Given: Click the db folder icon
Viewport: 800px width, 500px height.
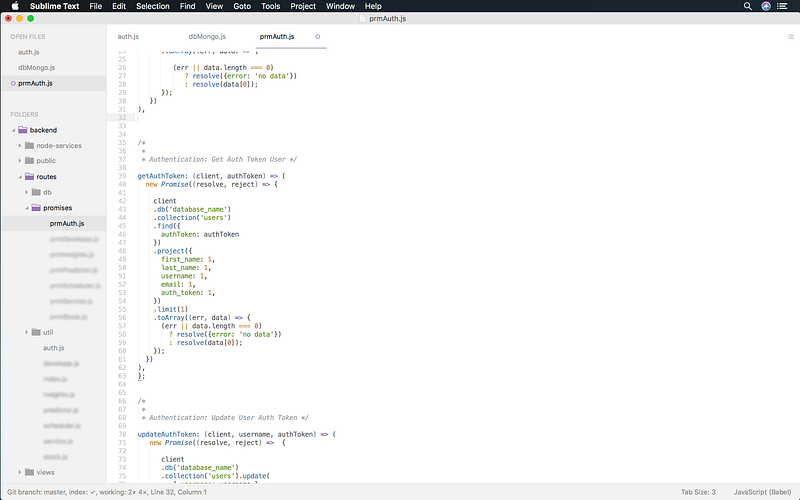Looking at the screenshot, I should (x=36, y=192).
